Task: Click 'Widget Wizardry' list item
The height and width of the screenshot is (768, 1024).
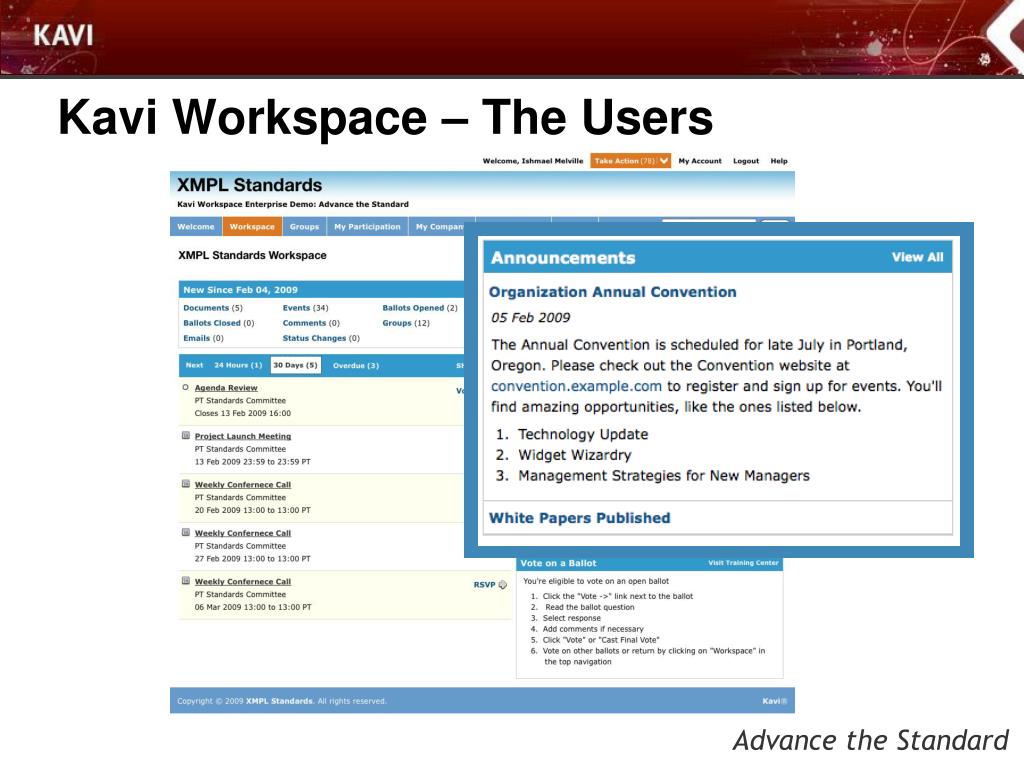Action: [x=575, y=455]
